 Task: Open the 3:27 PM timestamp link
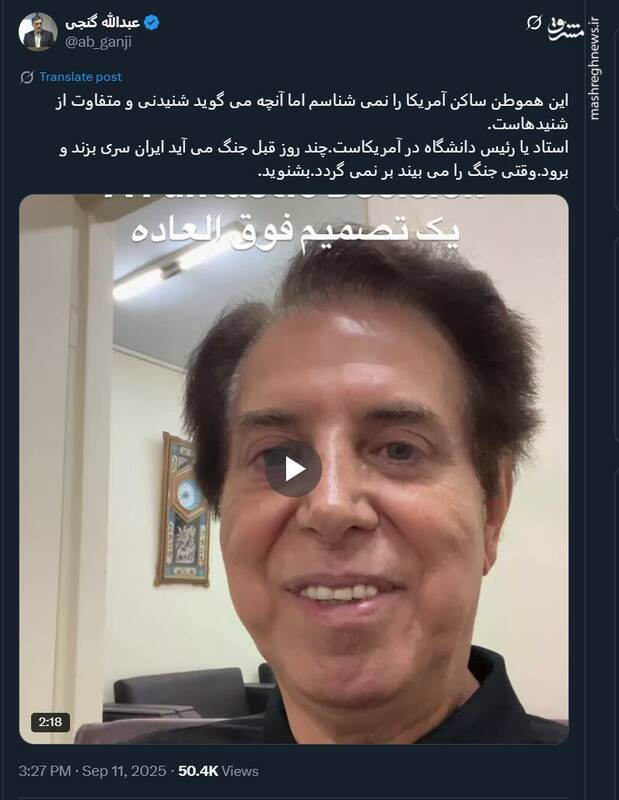[45, 771]
